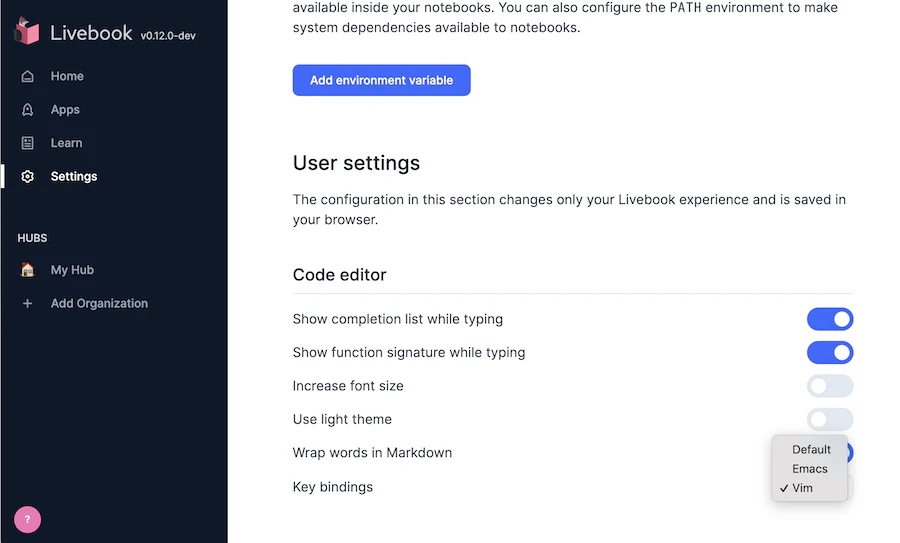The width and height of the screenshot is (900, 543).
Task: Go to the Learn menu item
Action: coord(66,143)
